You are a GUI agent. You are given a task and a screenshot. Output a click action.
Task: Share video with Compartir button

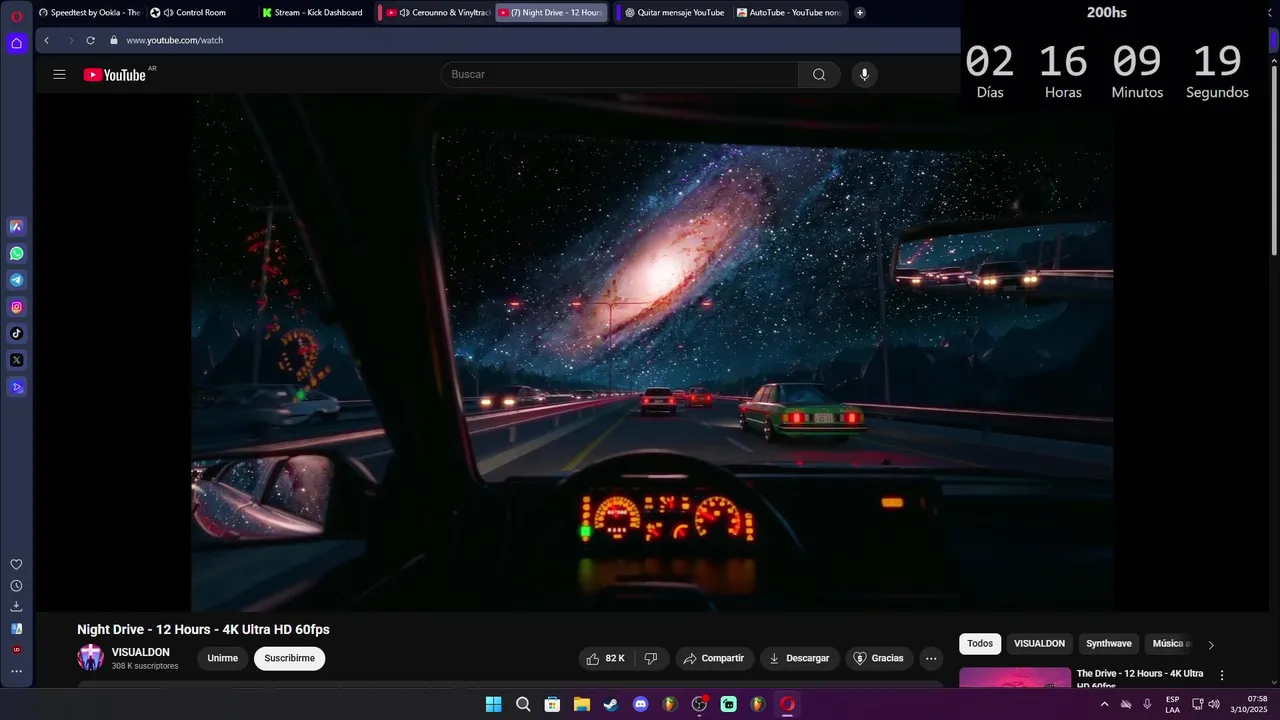point(714,658)
